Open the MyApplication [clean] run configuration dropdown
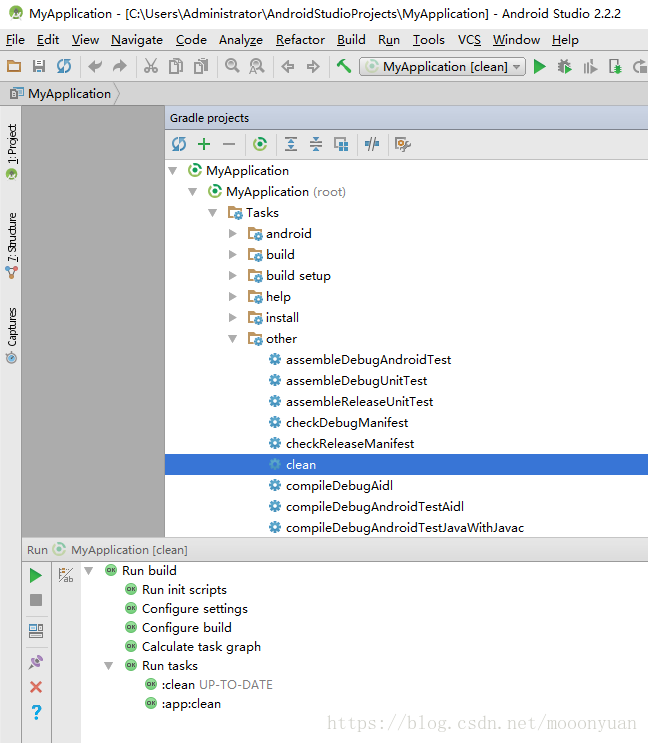 click(442, 67)
